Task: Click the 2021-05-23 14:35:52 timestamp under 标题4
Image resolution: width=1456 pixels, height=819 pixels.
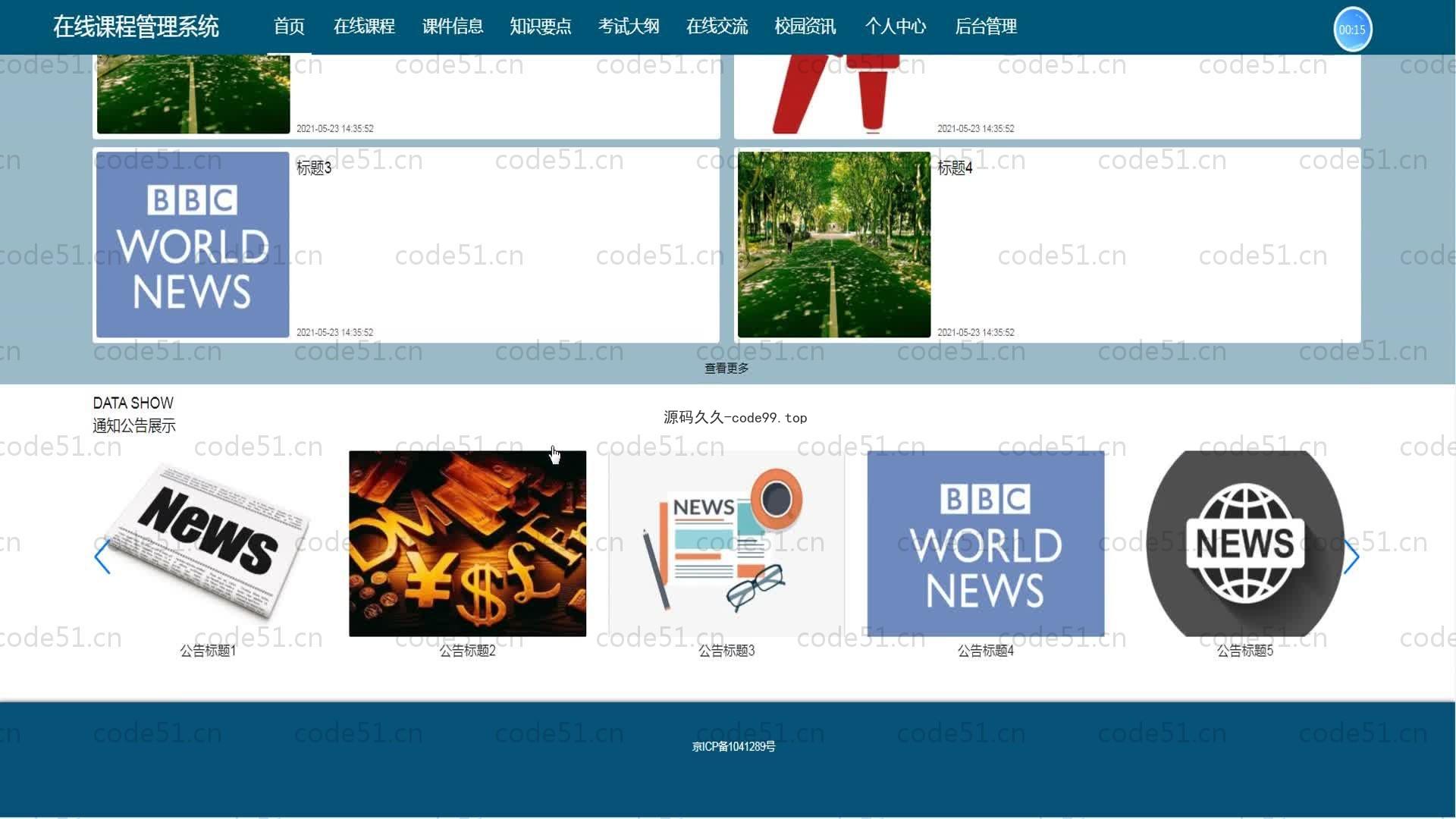Action: (x=975, y=332)
